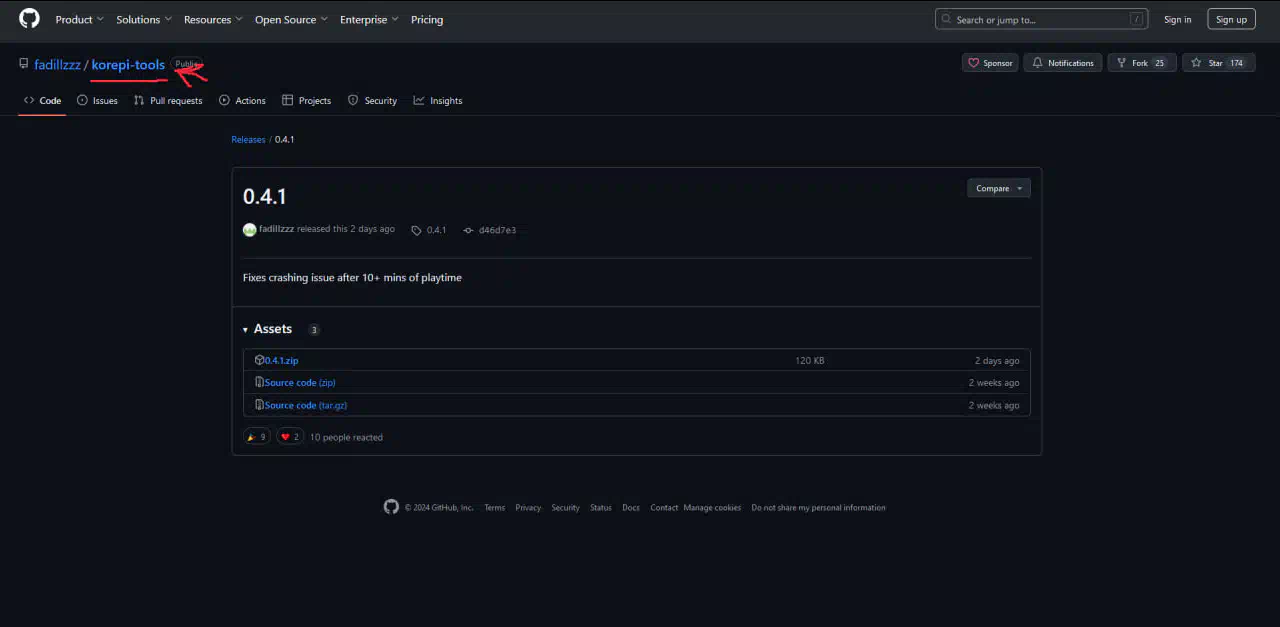The height and width of the screenshot is (627, 1280).
Task: Open the korepi-tools repository link
Action: 128,65
